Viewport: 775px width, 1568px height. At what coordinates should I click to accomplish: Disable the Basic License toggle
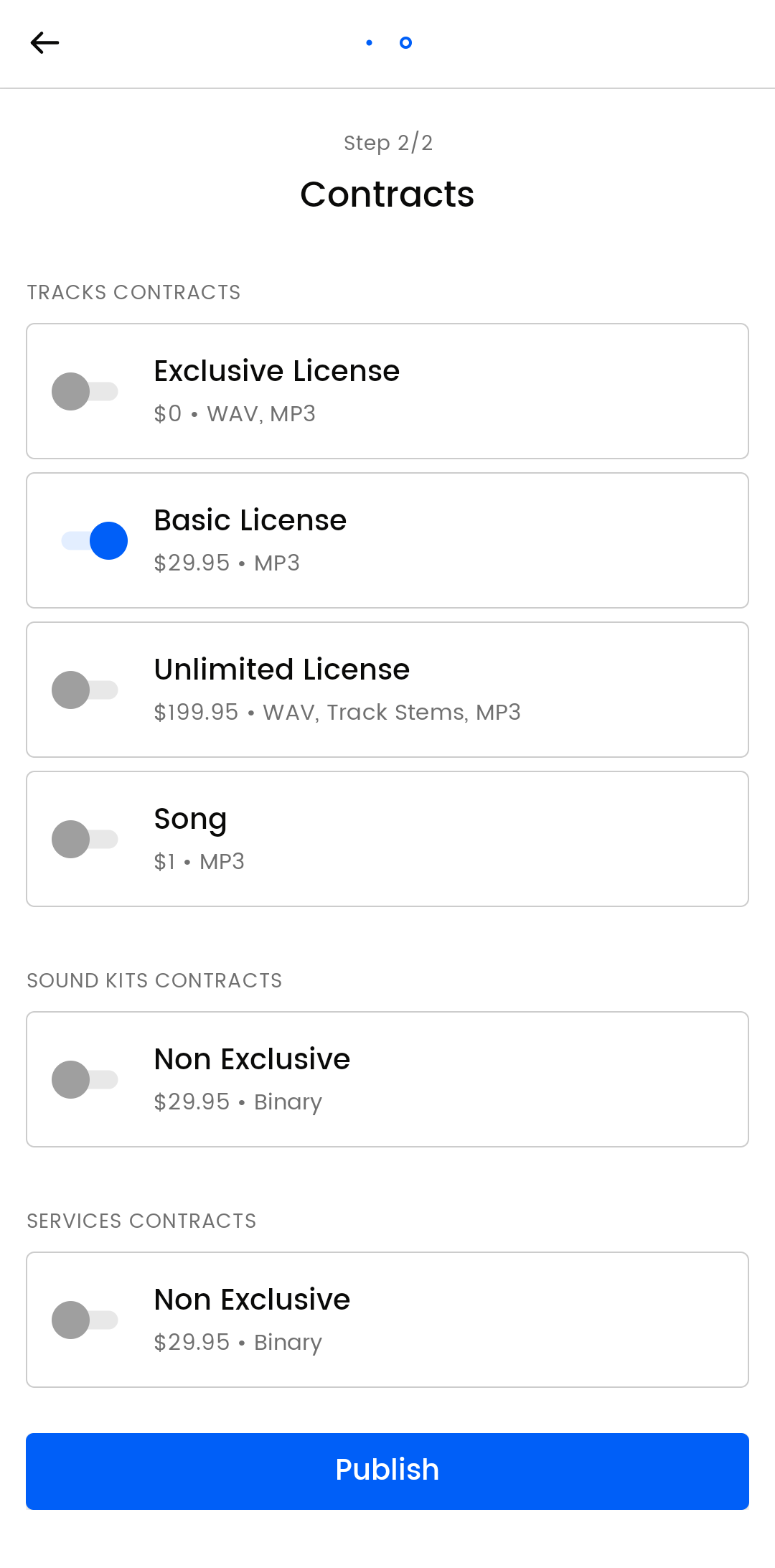click(95, 540)
